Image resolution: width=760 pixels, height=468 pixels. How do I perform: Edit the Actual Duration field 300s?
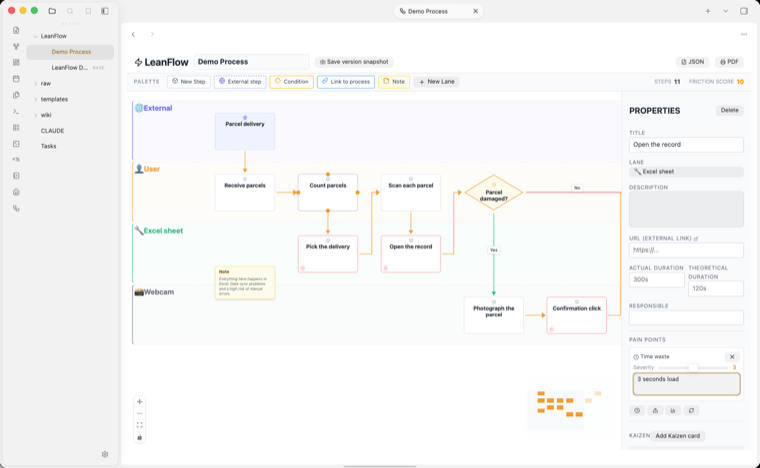click(x=656, y=280)
